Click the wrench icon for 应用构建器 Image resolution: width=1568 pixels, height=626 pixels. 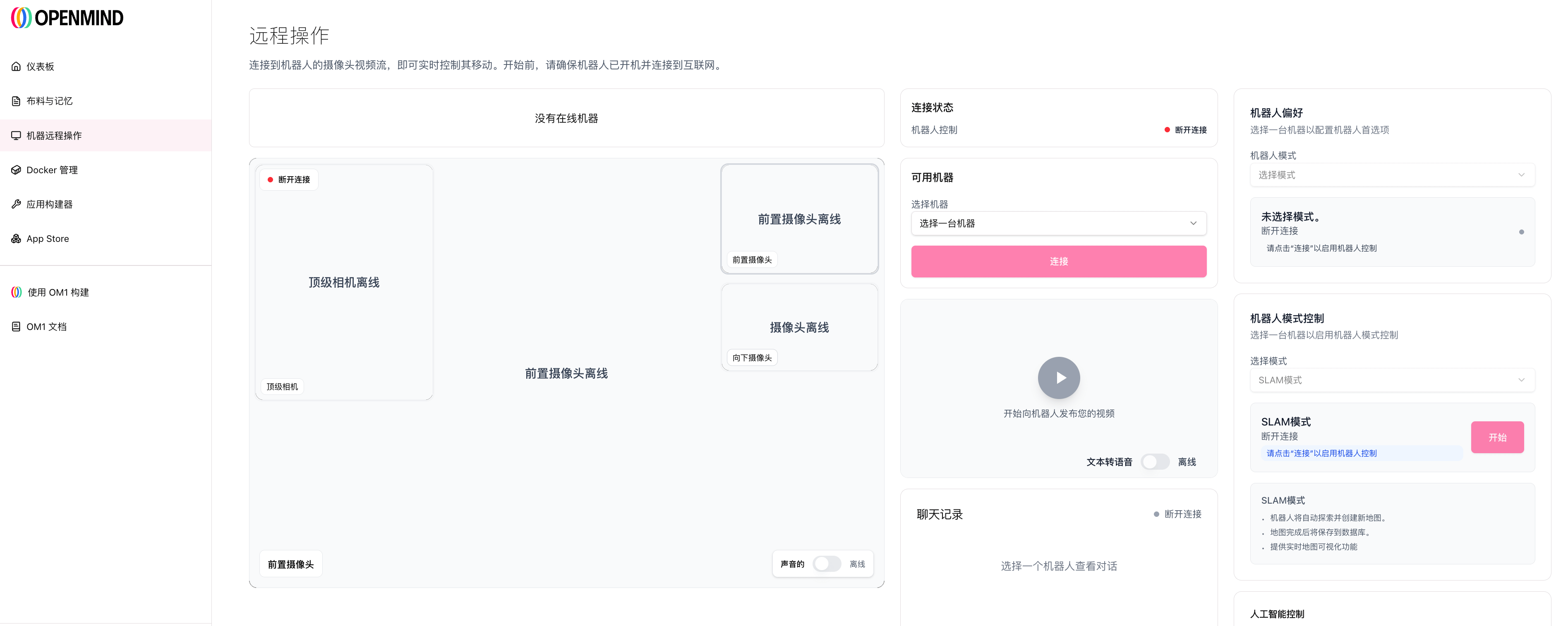coord(16,204)
